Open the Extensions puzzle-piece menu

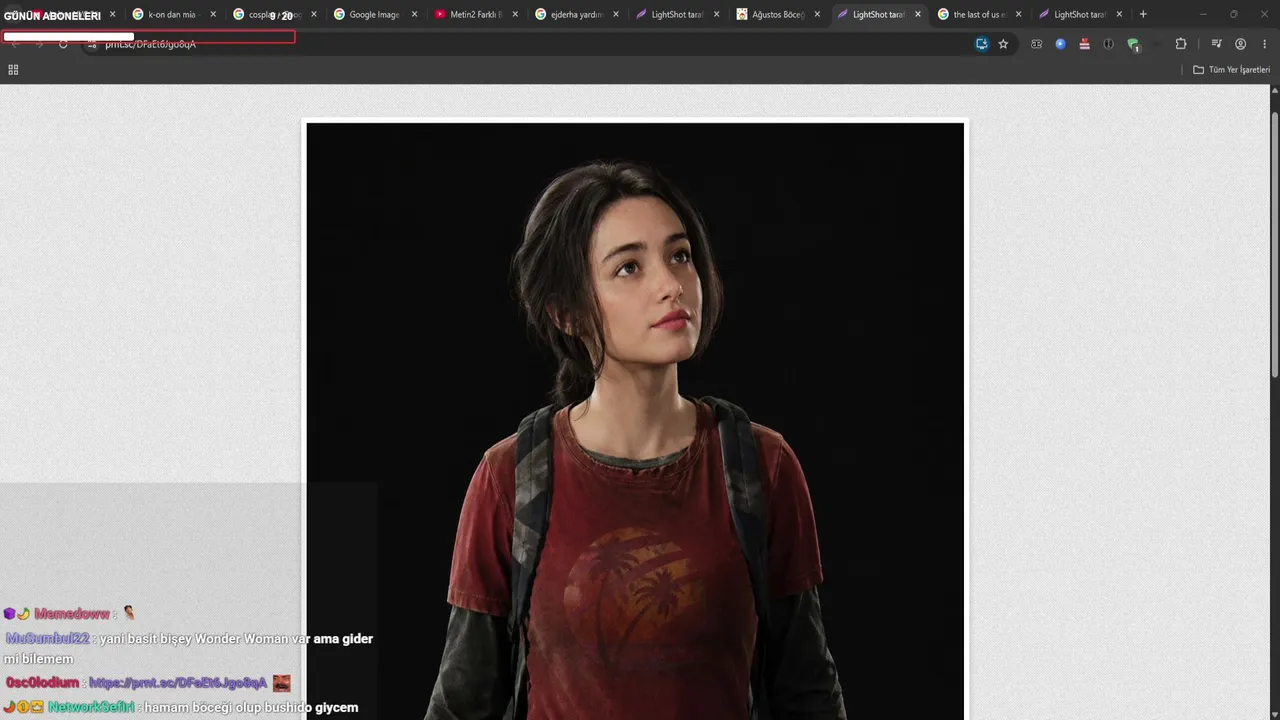click(1181, 44)
